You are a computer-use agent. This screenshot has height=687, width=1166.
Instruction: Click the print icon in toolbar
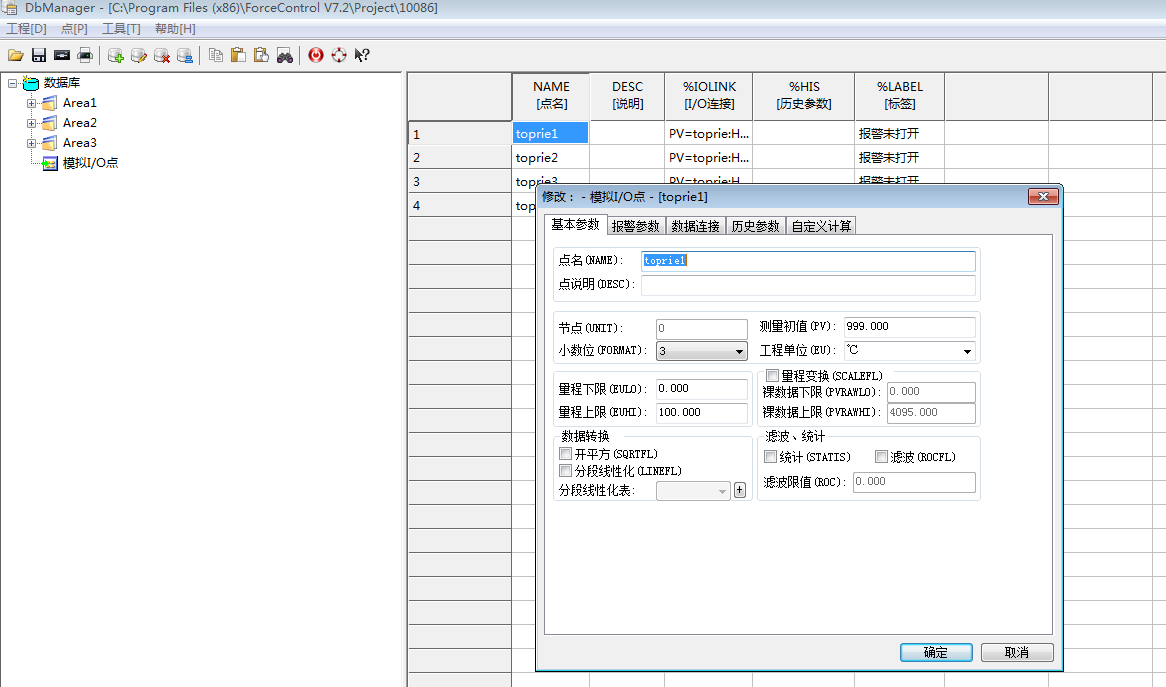(x=85, y=55)
